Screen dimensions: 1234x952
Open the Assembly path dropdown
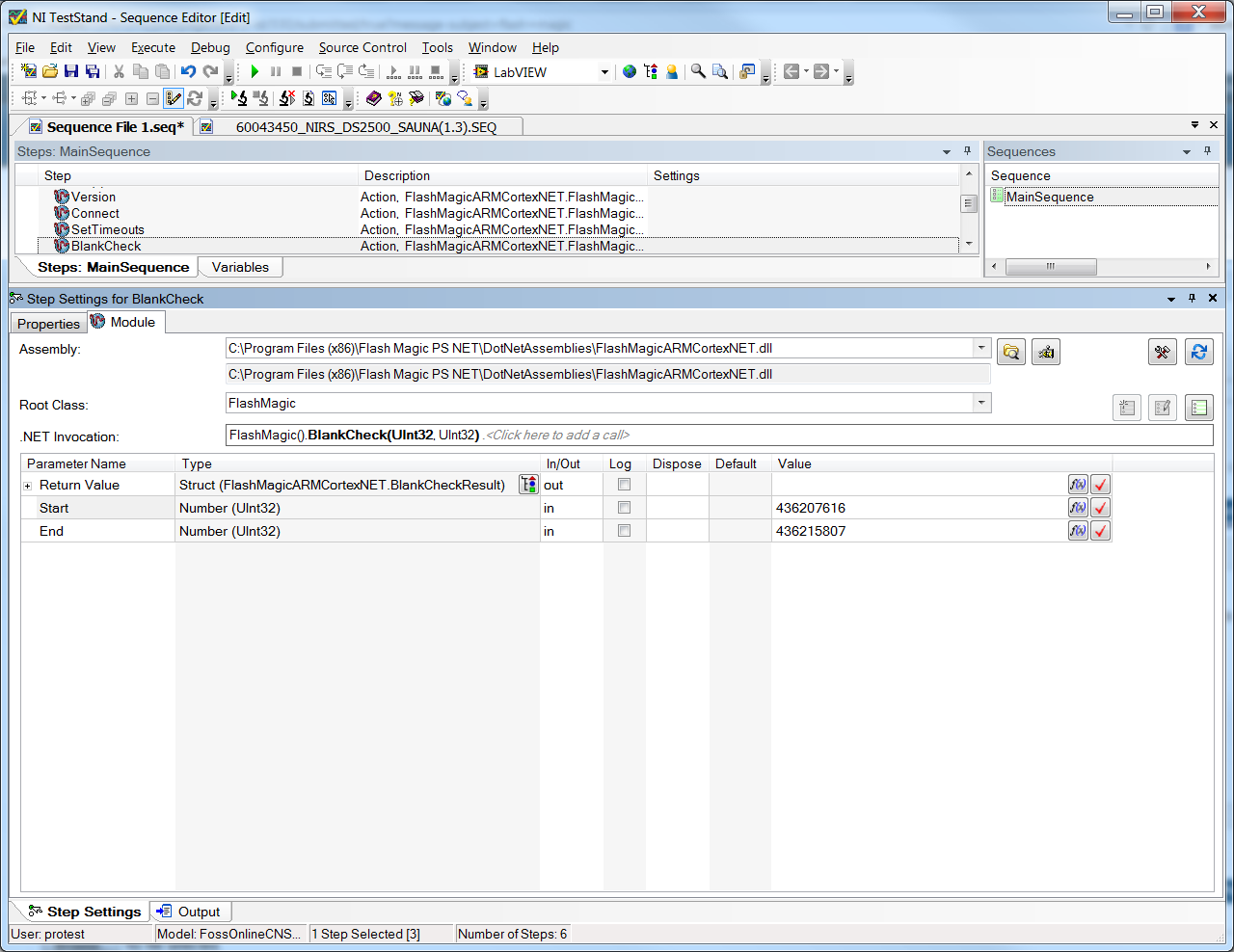click(981, 348)
